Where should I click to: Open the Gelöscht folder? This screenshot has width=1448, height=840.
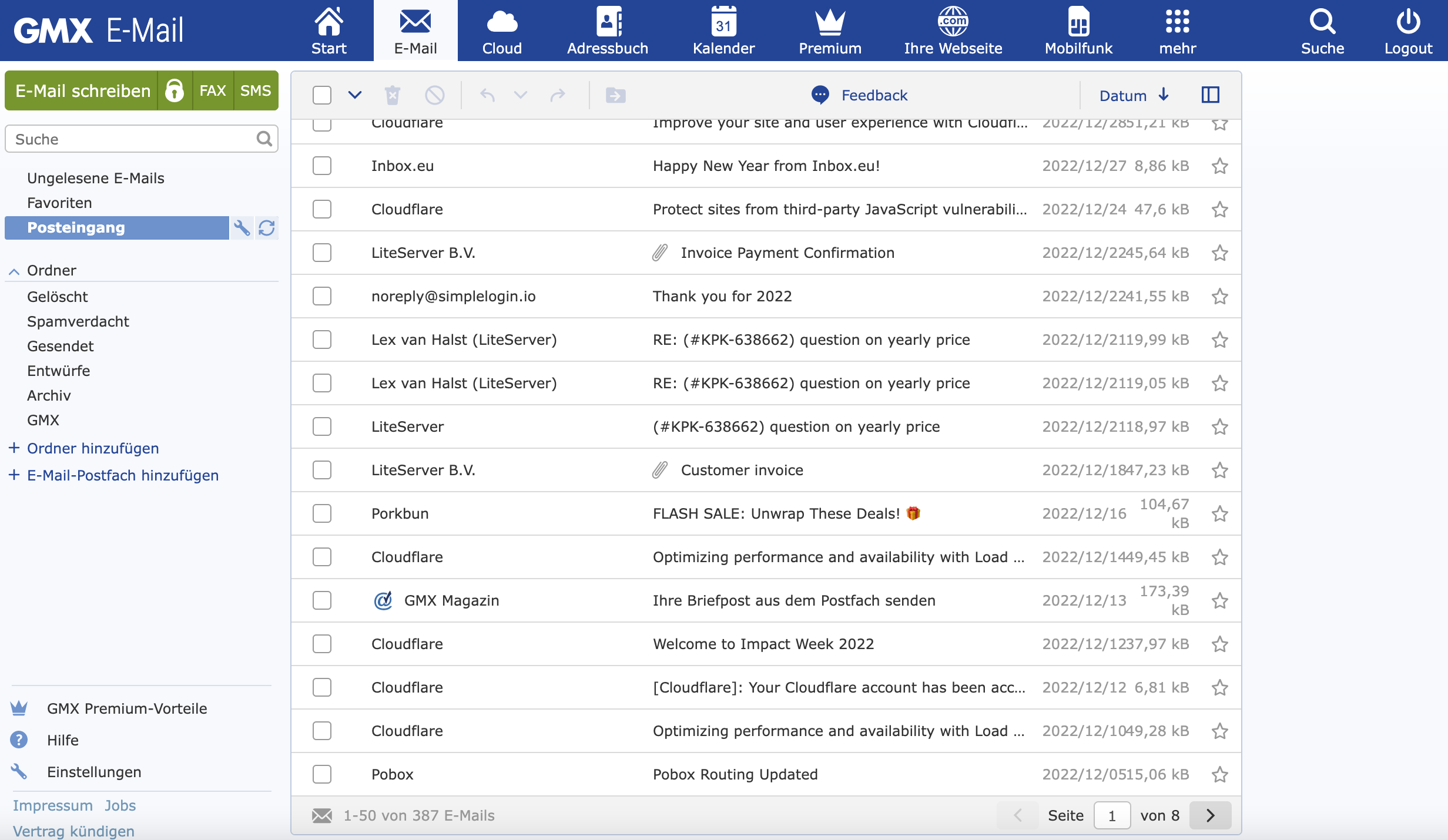click(57, 297)
